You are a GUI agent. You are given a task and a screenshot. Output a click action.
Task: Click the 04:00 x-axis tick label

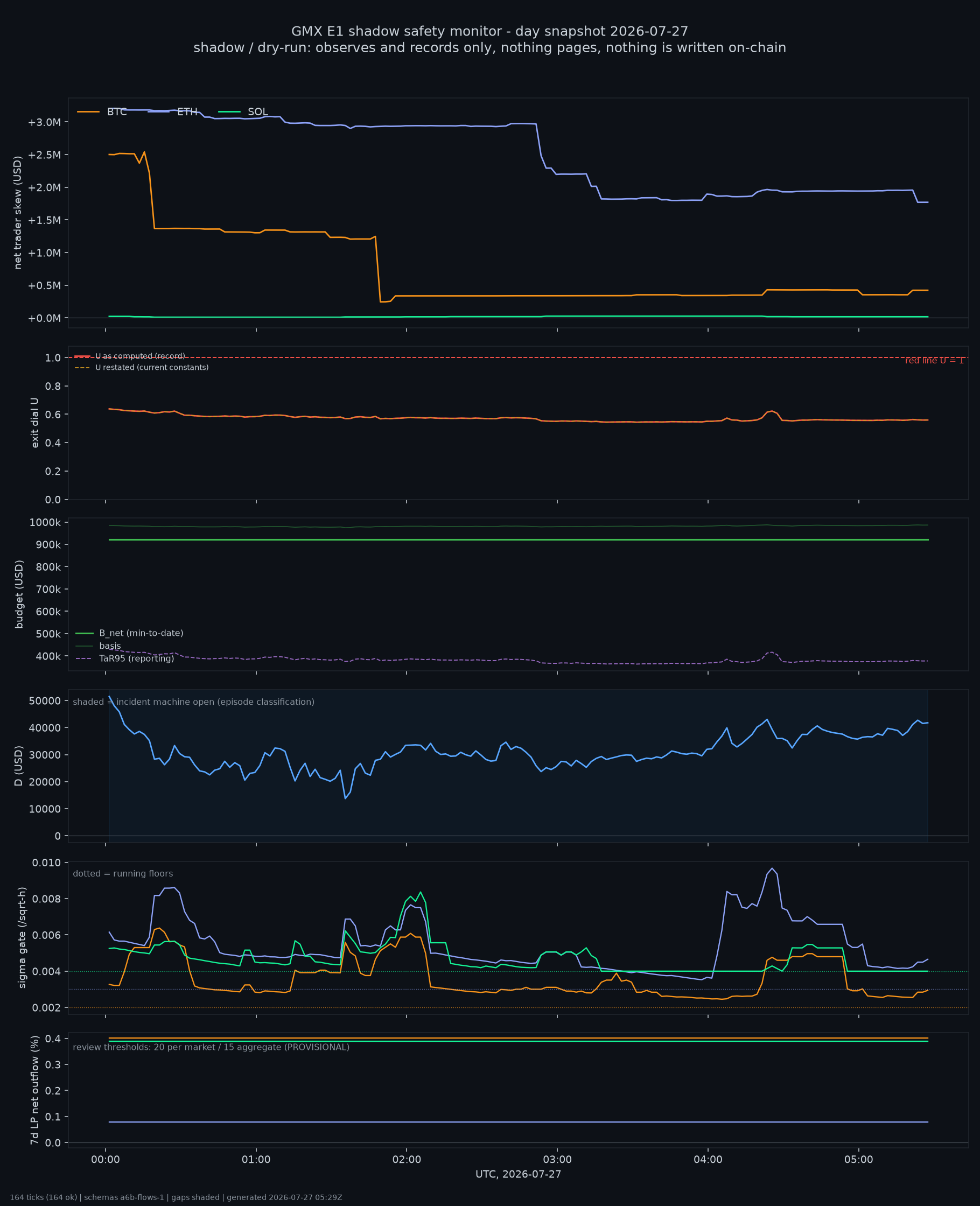click(x=709, y=1160)
